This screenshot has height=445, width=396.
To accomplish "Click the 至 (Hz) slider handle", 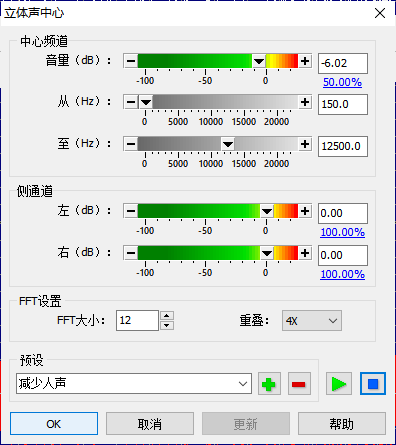I will click(228, 144).
